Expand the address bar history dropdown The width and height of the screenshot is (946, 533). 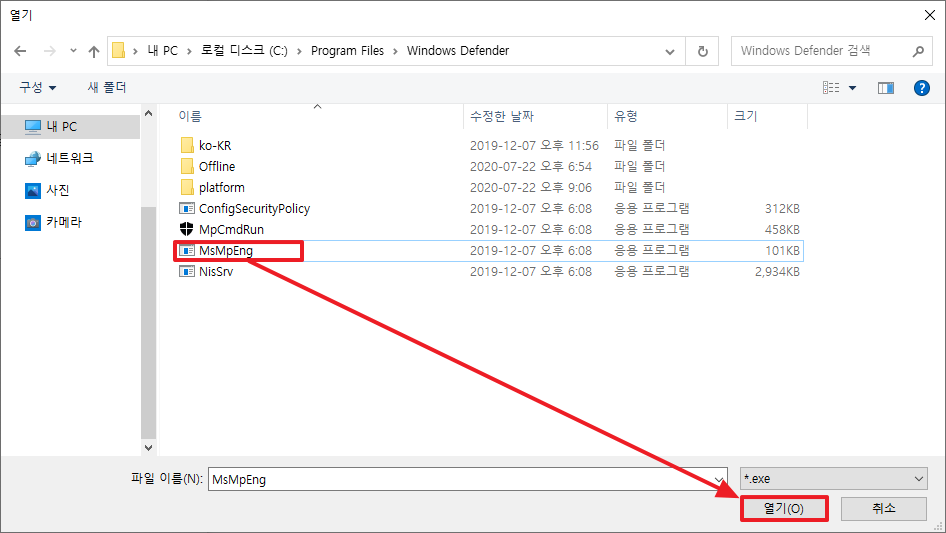(x=670, y=52)
